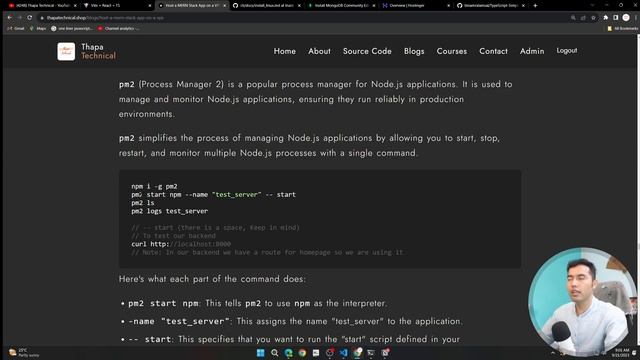Click the Logout button
Viewport: 640px width, 360px height.
pyautogui.click(x=567, y=51)
